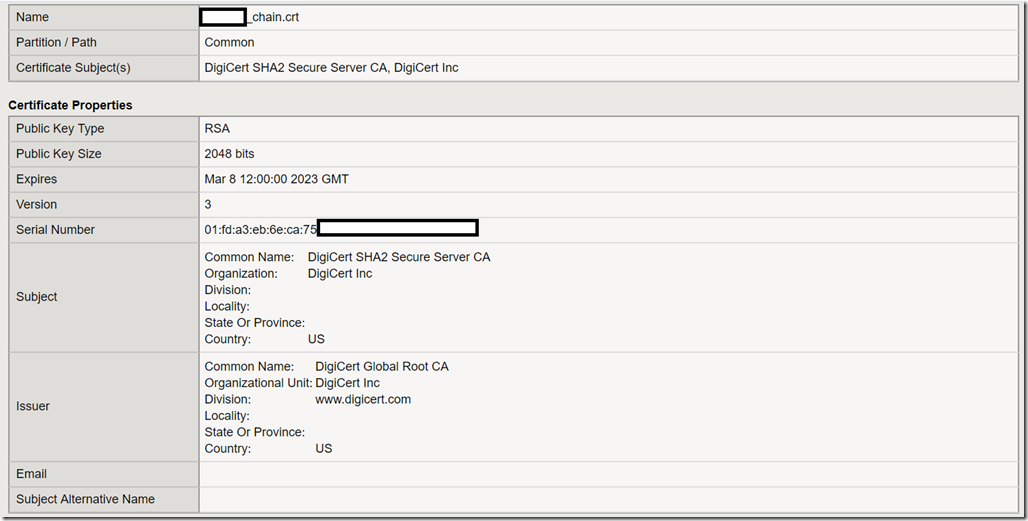Click the "Expires" row label

[37, 180]
